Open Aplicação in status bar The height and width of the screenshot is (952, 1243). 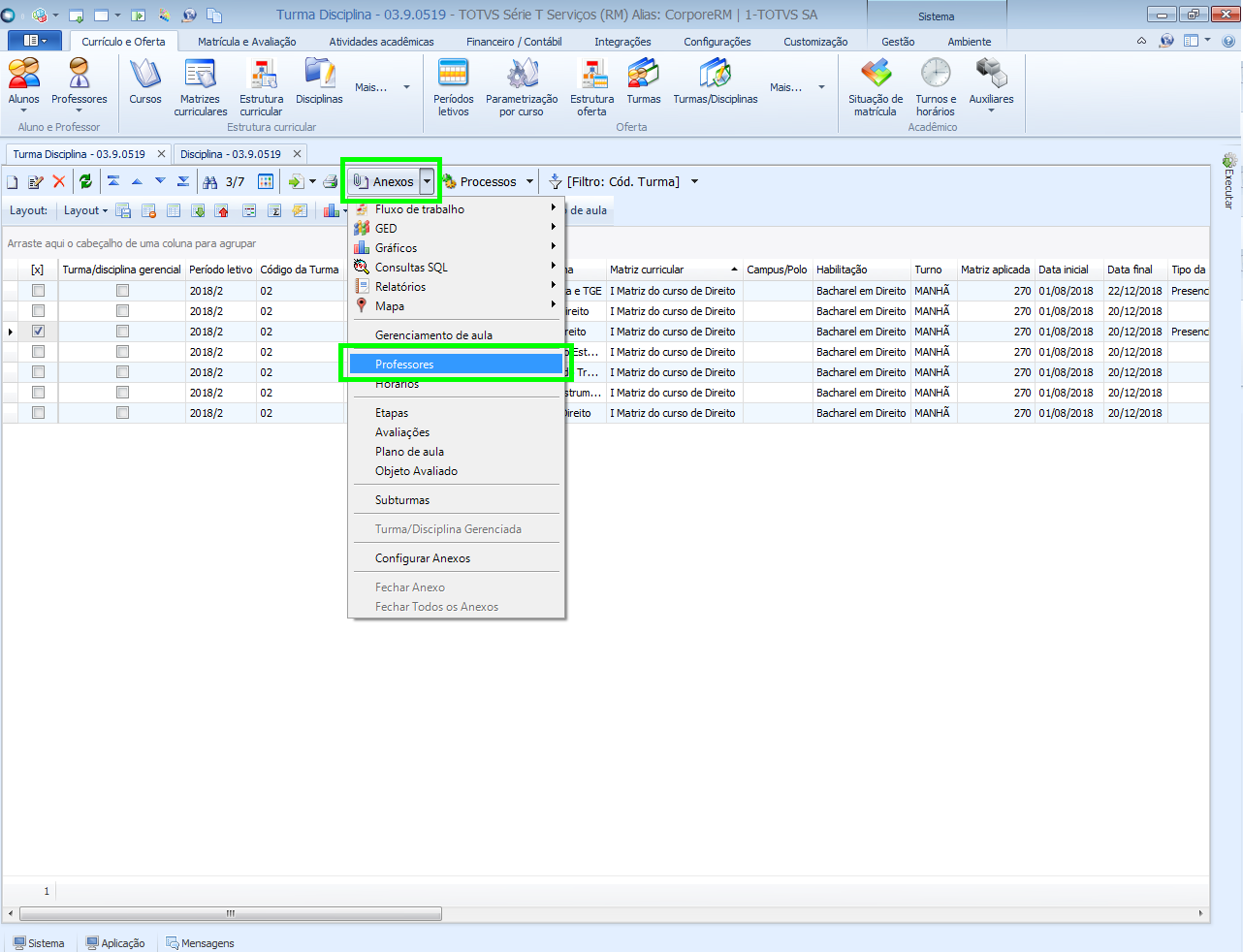point(115,943)
